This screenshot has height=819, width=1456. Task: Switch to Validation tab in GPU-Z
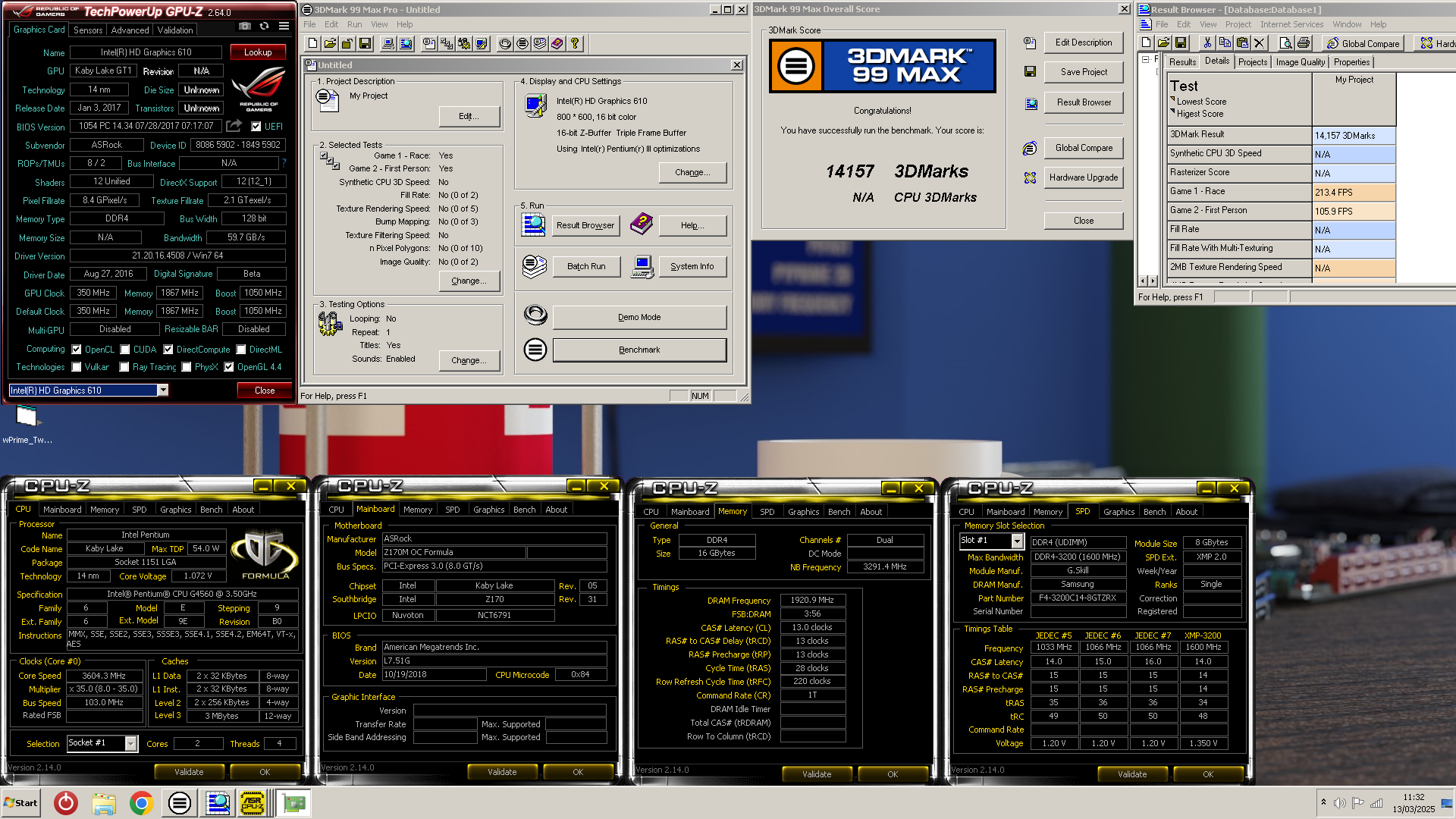pyautogui.click(x=175, y=30)
